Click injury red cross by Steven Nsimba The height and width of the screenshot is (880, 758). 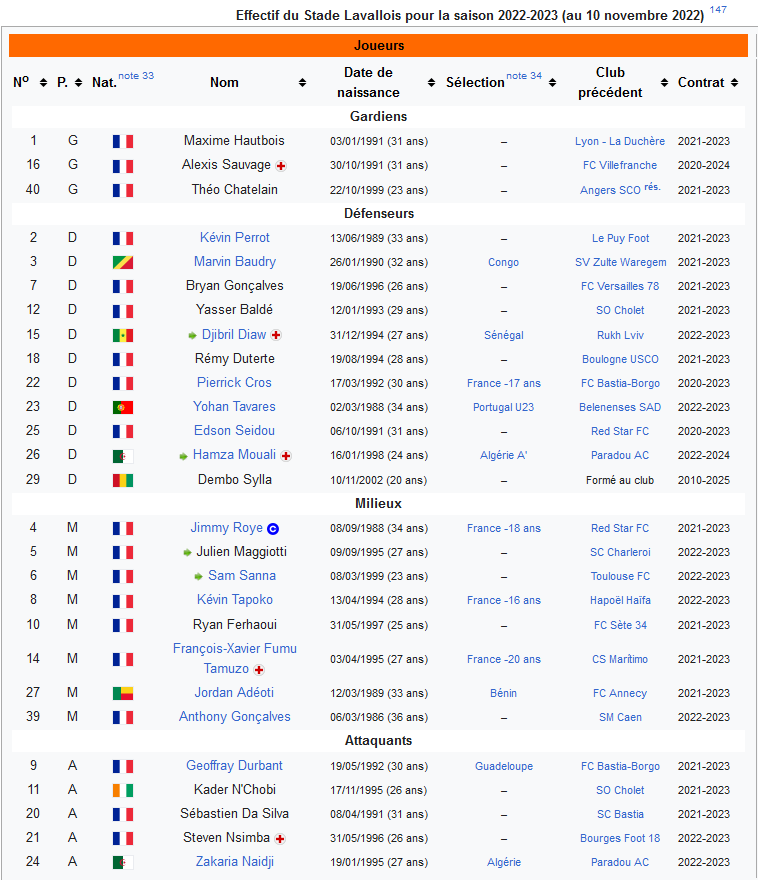tap(280, 839)
